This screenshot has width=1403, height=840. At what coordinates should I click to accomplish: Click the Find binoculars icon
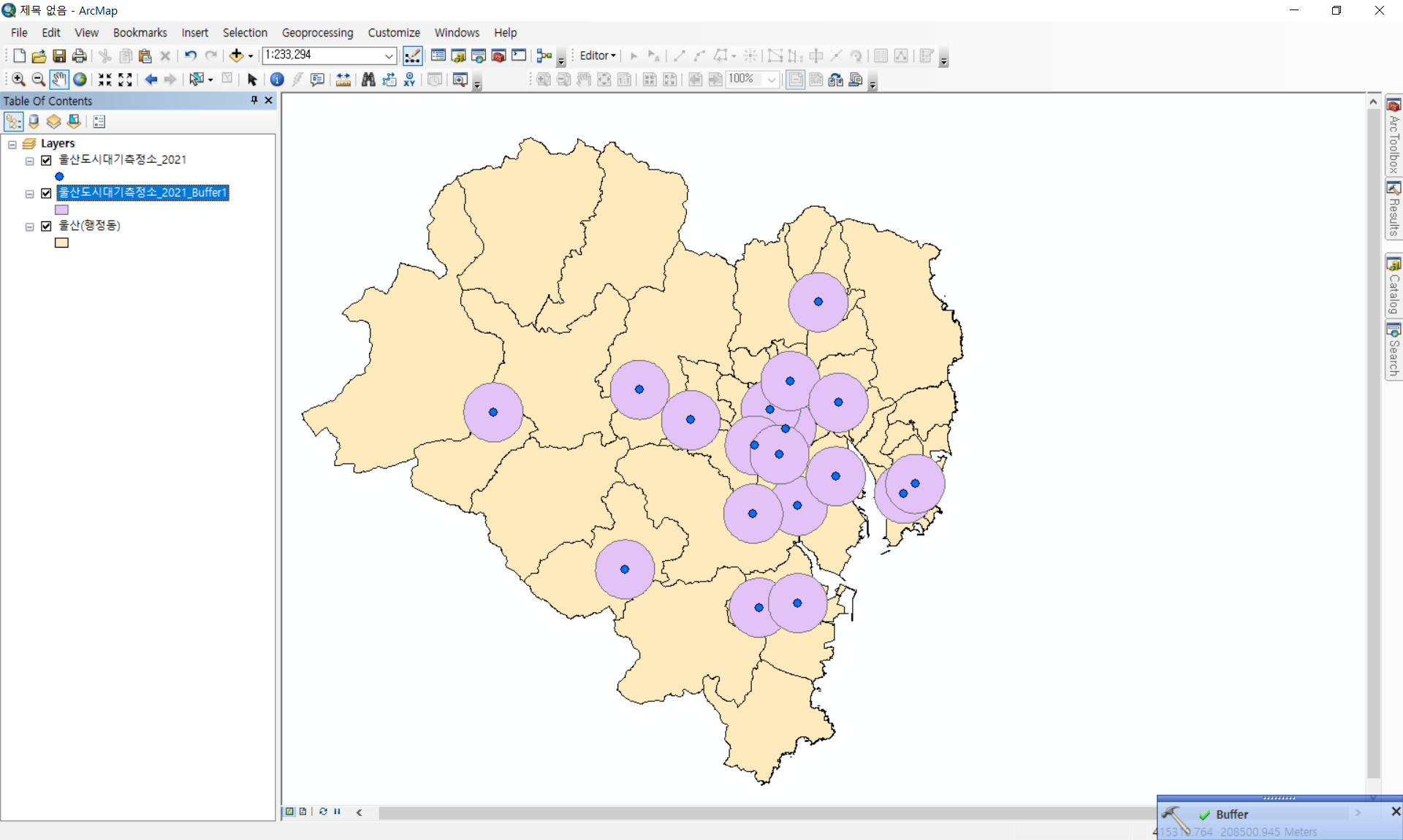coord(368,80)
